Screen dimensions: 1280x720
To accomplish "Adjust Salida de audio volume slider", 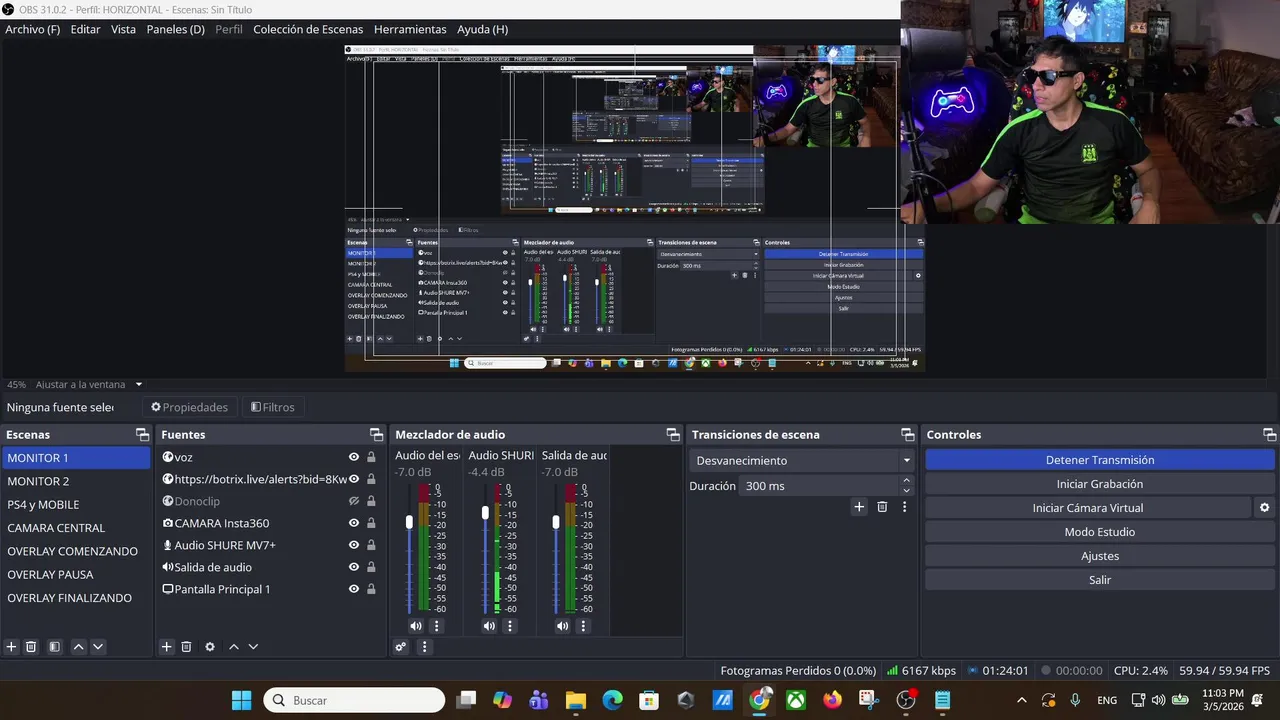I will (x=556, y=522).
